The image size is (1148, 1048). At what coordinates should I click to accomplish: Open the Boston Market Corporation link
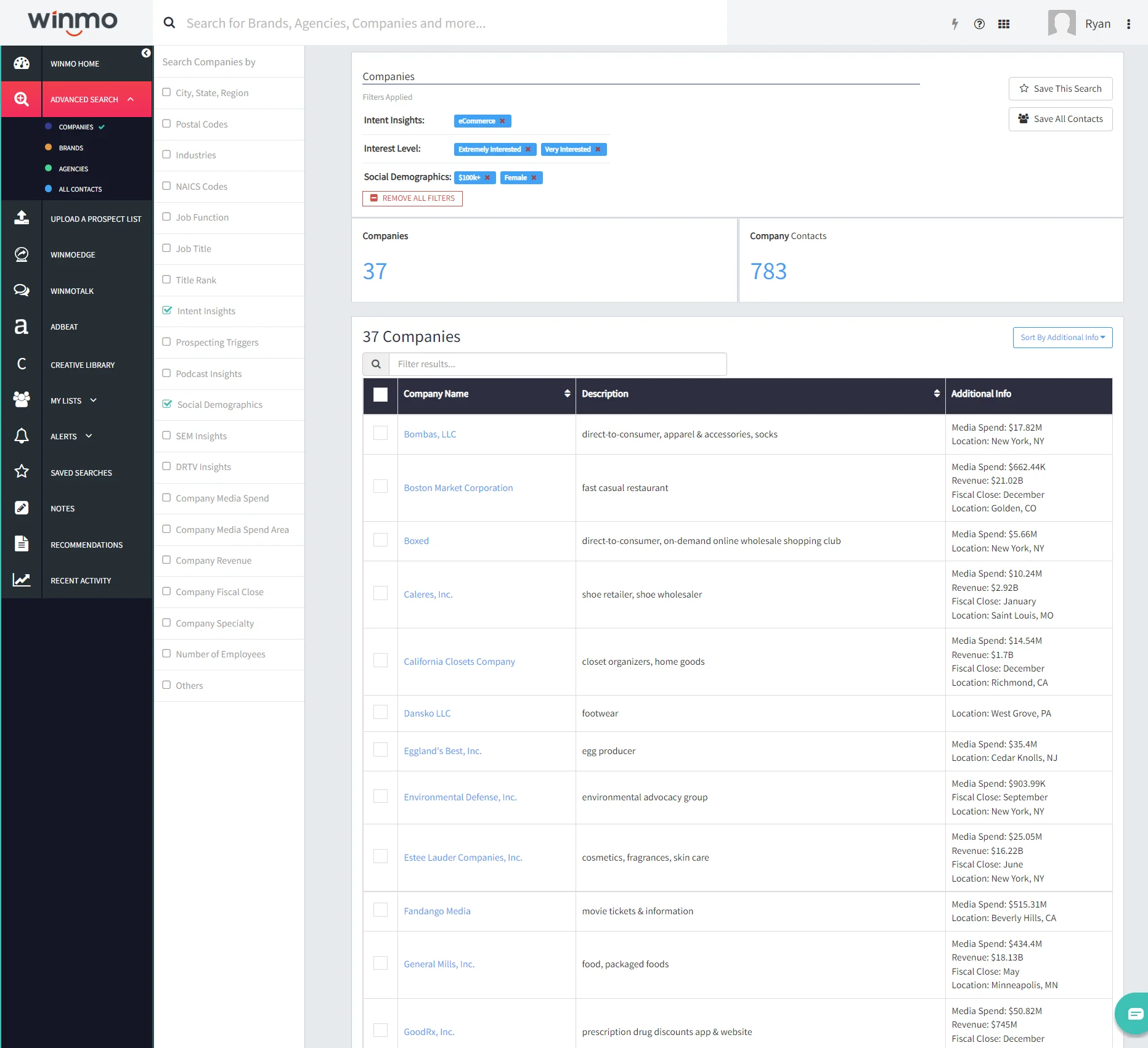point(458,488)
